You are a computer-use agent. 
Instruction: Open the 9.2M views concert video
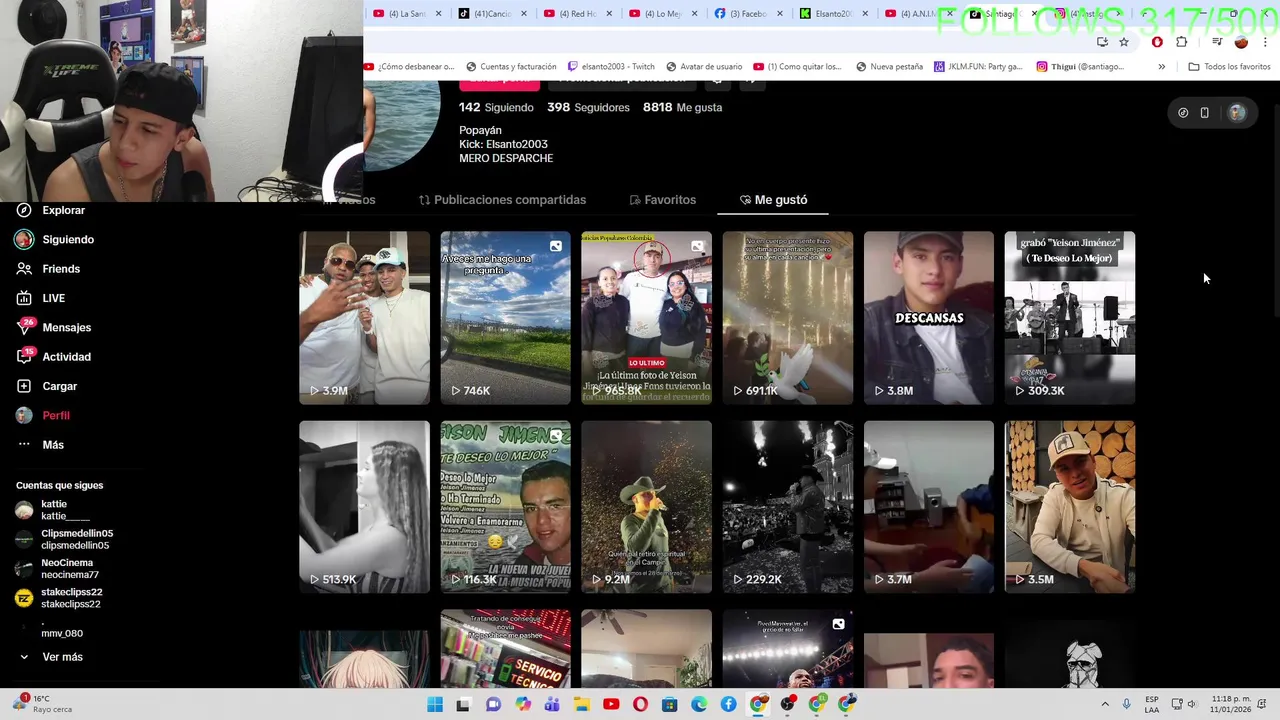point(647,507)
